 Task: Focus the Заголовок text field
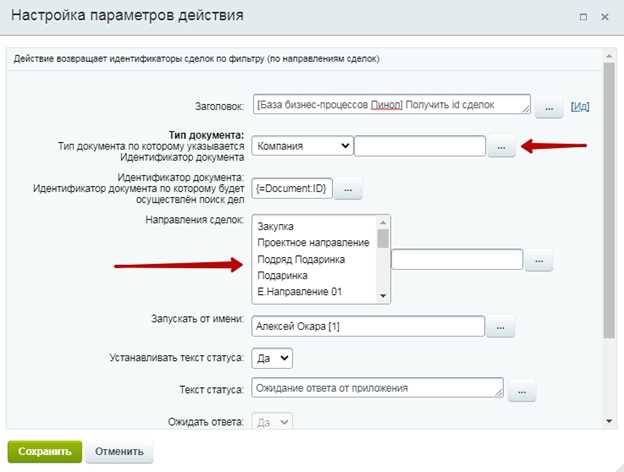(392, 104)
